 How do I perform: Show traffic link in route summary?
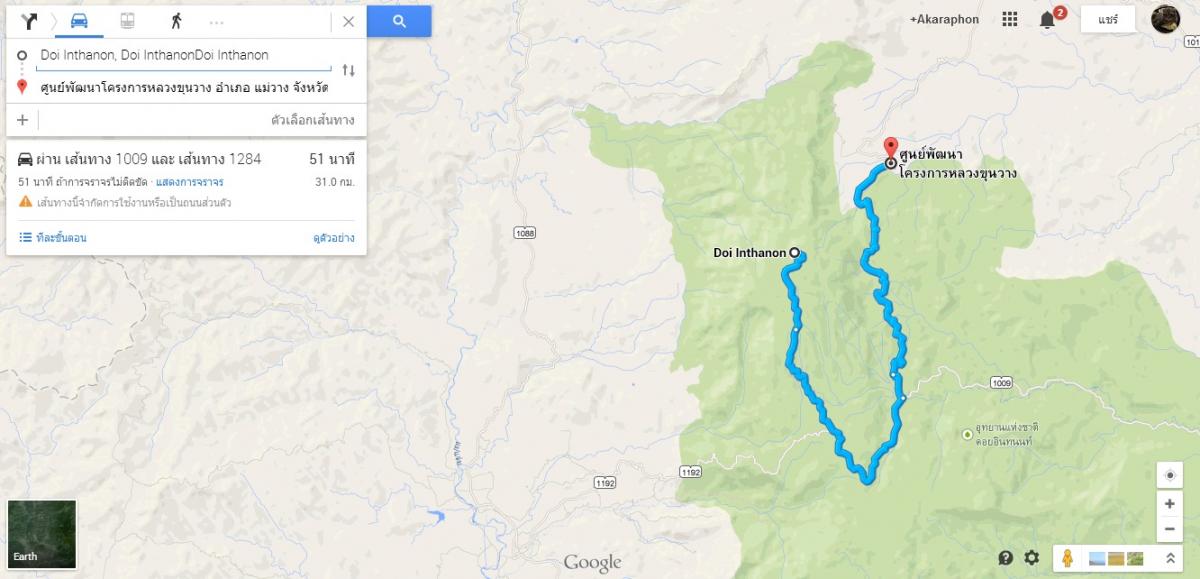(189, 182)
